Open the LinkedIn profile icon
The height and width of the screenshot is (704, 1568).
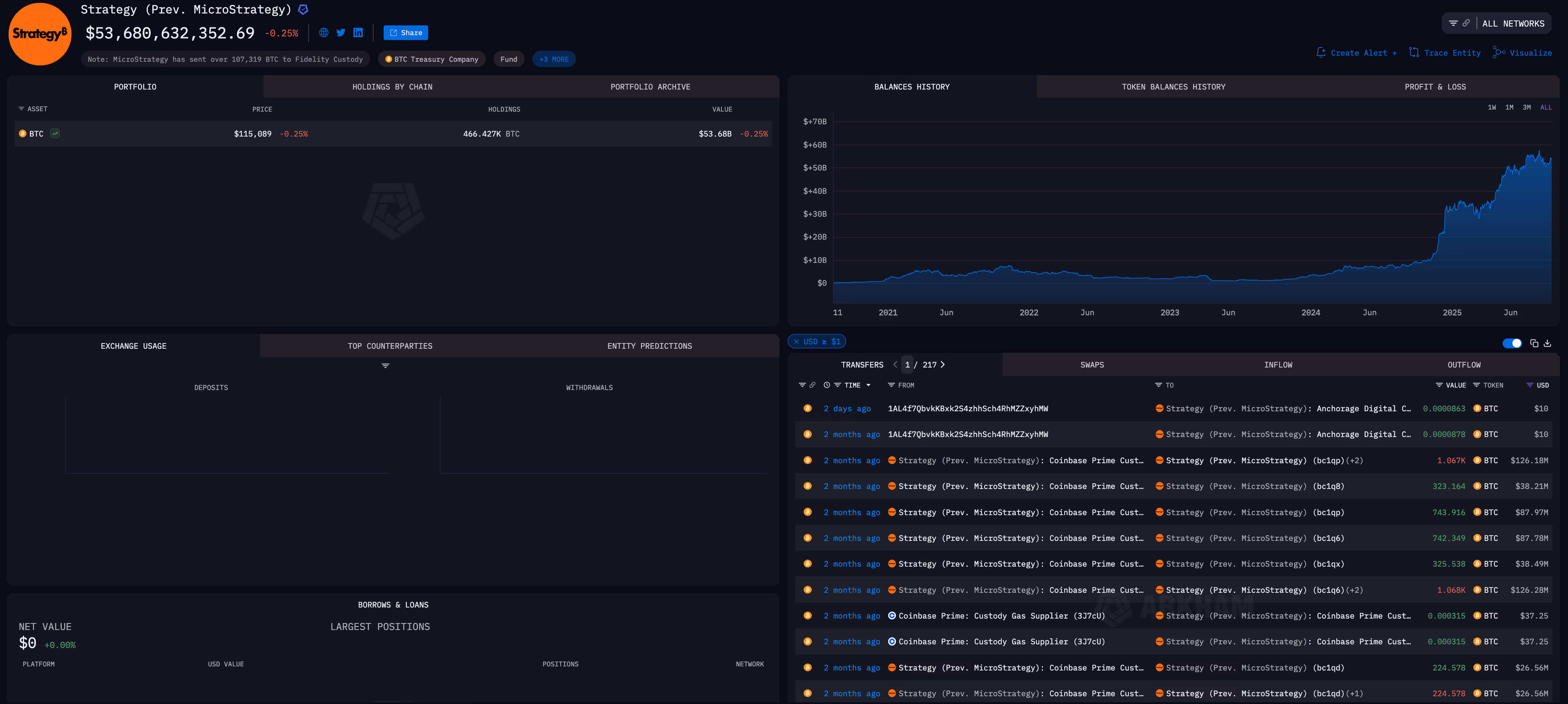click(x=358, y=32)
